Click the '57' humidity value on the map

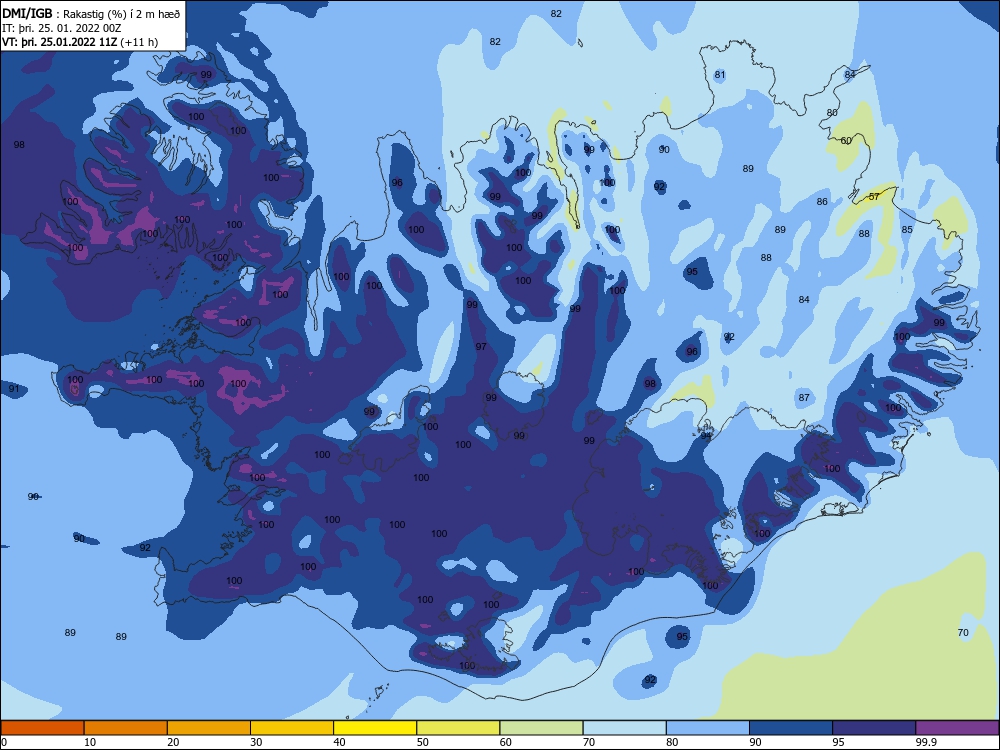pyautogui.click(x=874, y=196)
